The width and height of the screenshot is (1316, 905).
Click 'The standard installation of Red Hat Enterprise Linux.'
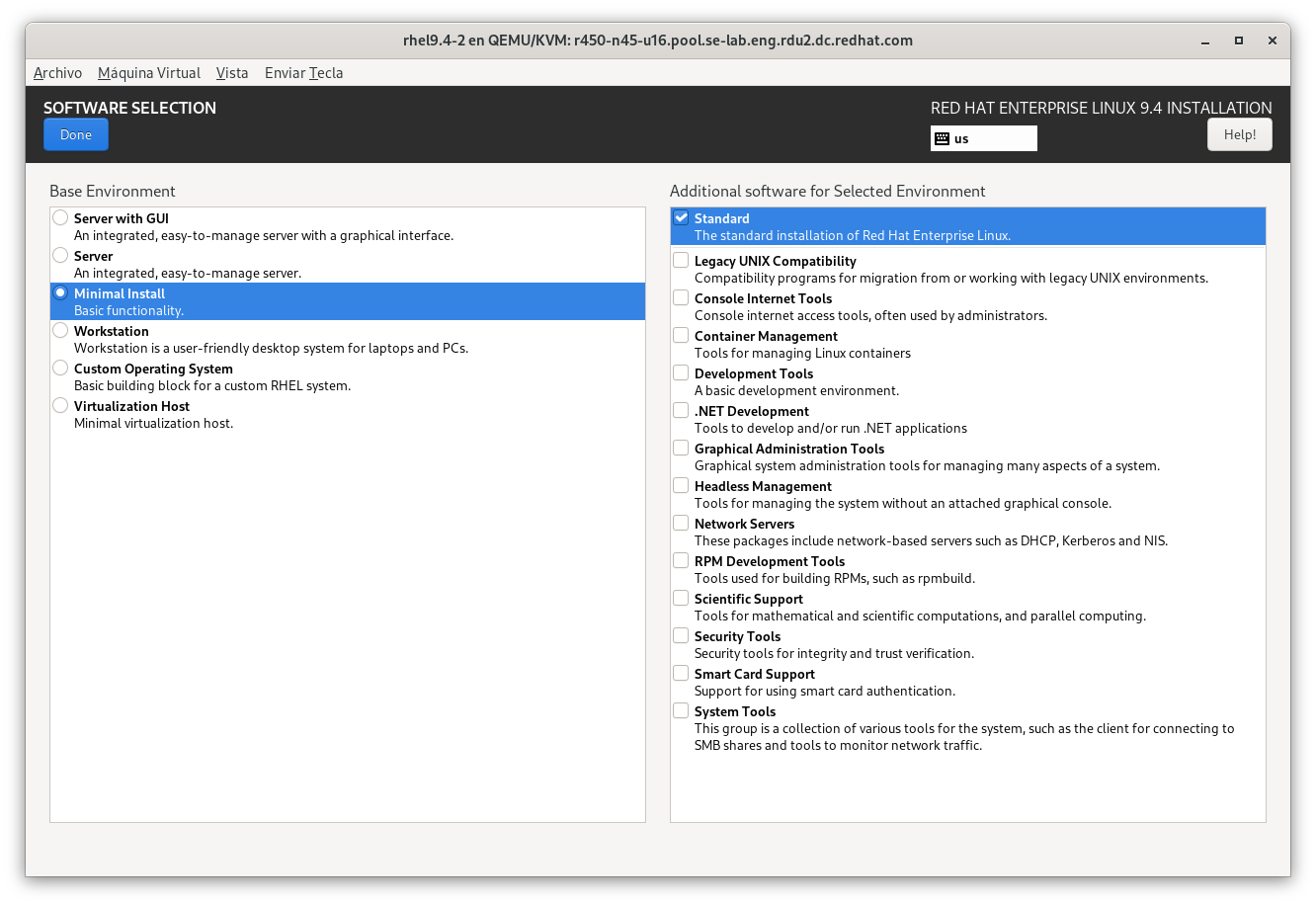click(x=853, y=235)
